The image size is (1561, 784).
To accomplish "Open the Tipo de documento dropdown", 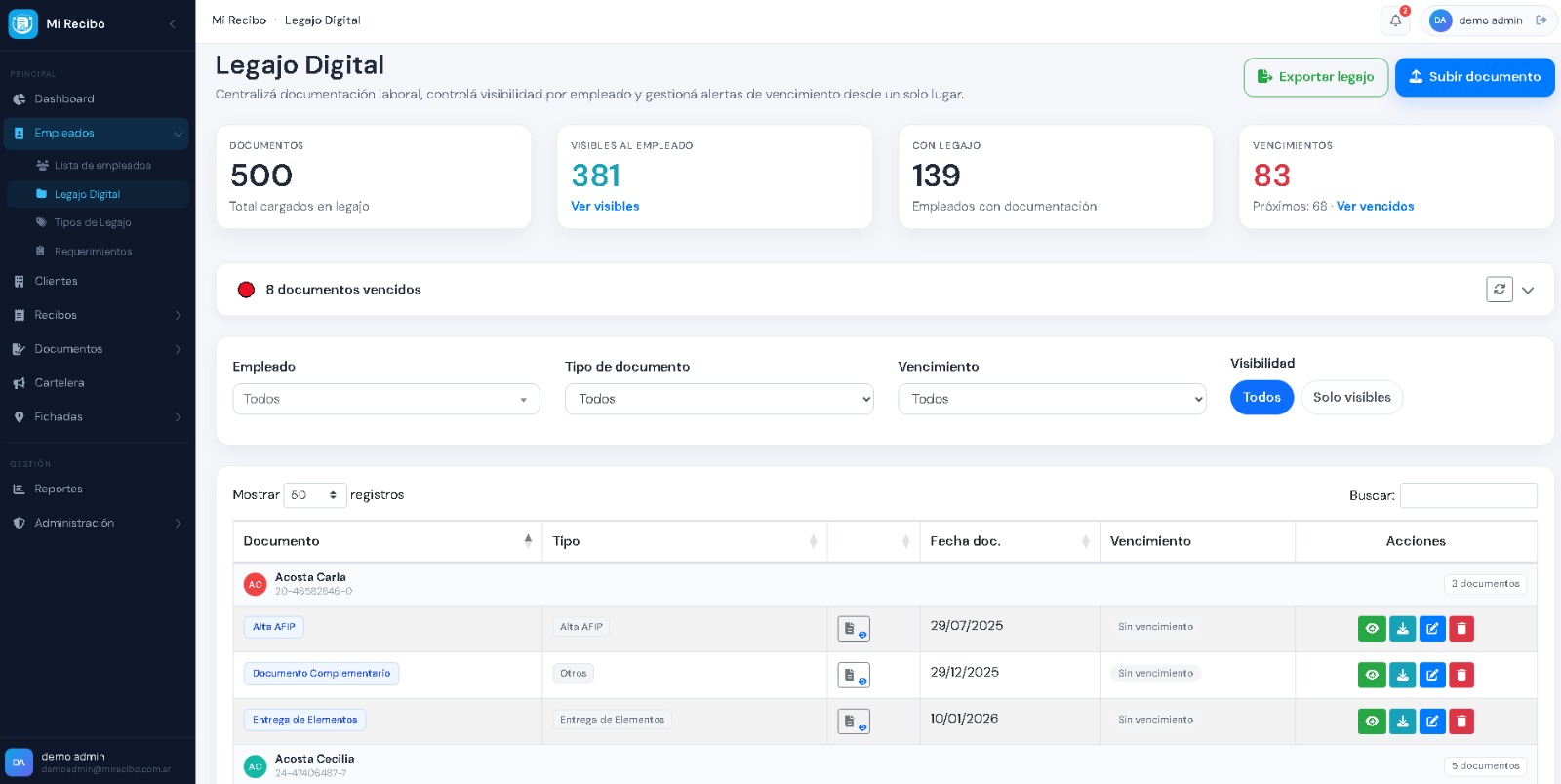I will click(x=719, y=399).
